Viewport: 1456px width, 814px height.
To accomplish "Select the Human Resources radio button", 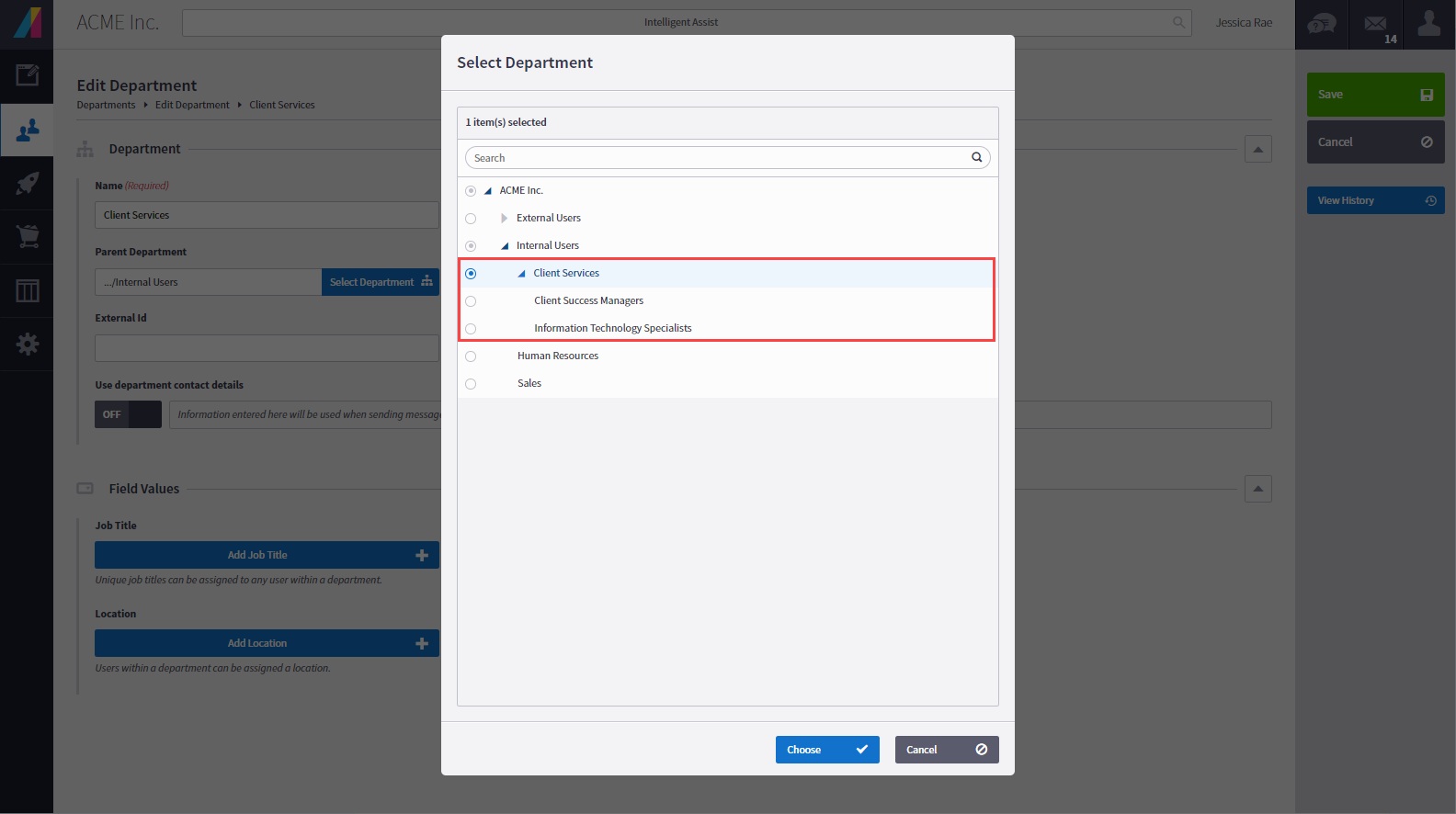I will [471, 356].
